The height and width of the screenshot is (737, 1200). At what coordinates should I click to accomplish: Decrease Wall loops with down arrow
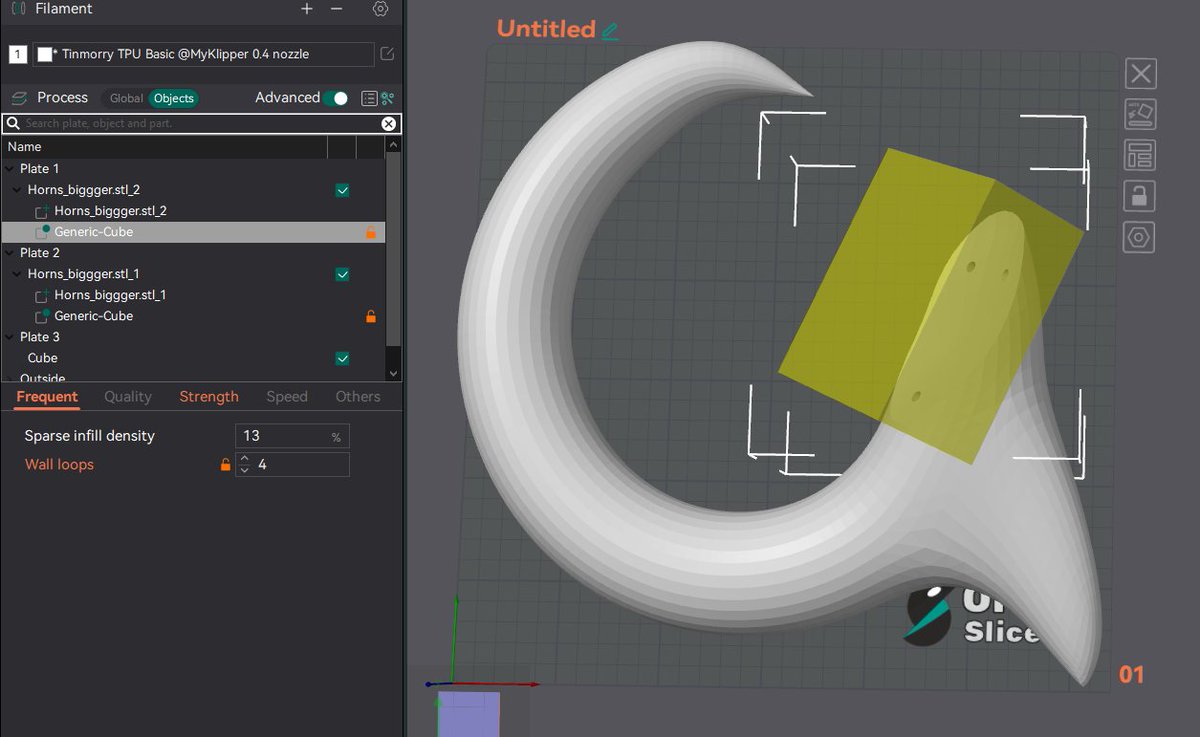(x=244, y=471)
